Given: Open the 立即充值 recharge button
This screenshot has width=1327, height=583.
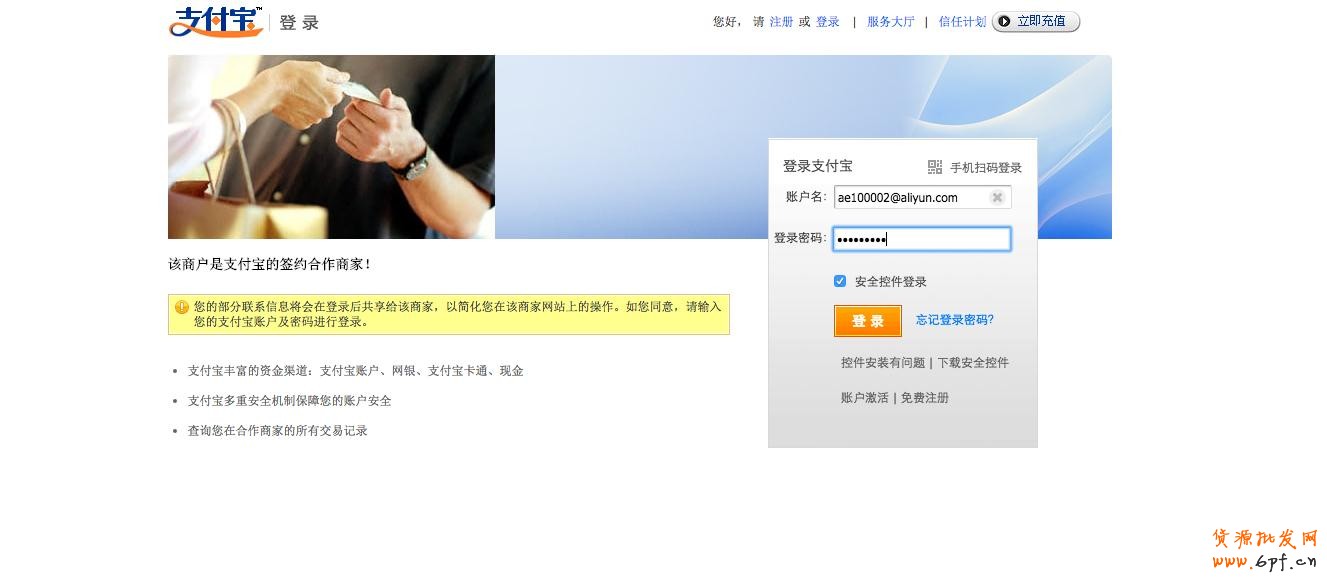Looking at the screenshot, I should 1036,21.
